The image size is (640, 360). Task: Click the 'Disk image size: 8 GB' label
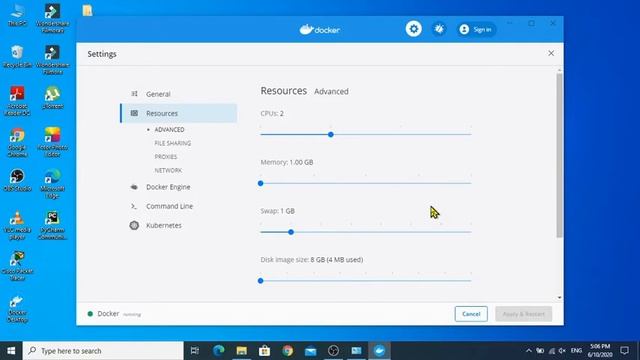pyautogui.click(x=312, y=260)
